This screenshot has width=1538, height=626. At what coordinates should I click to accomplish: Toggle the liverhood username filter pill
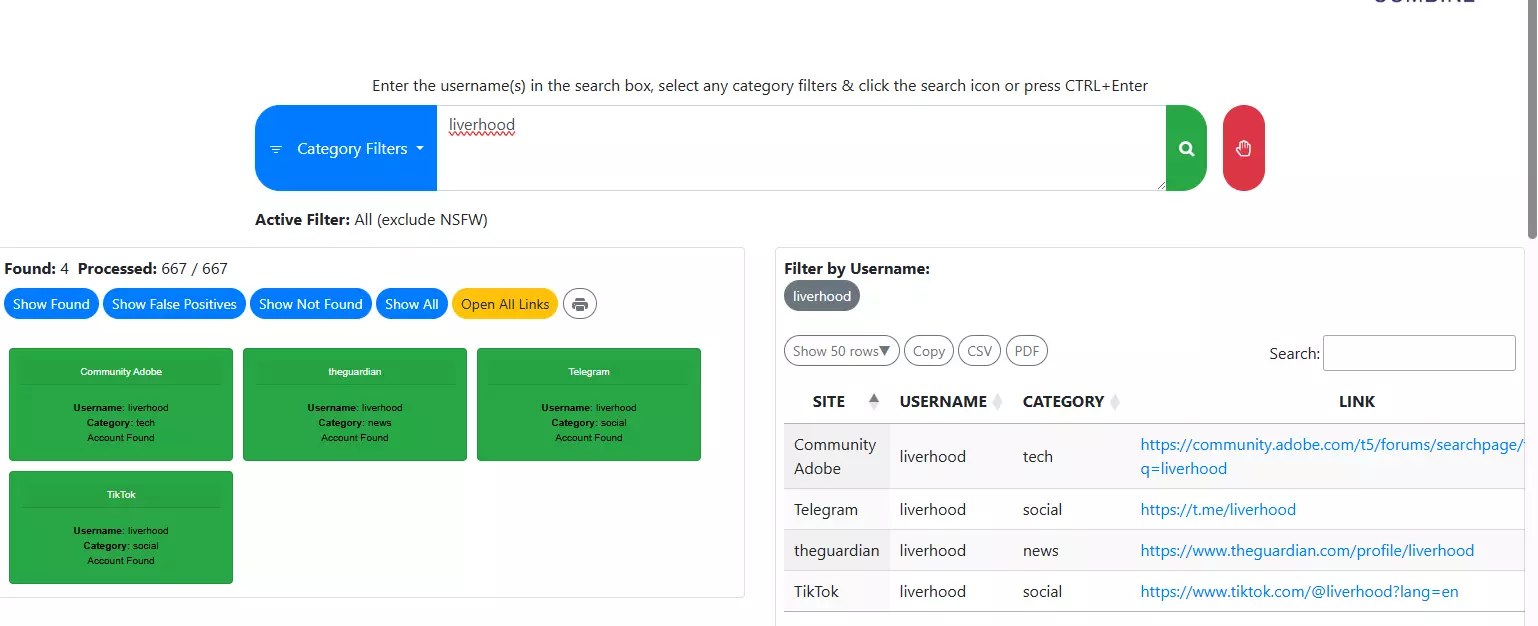click(822, 296)
